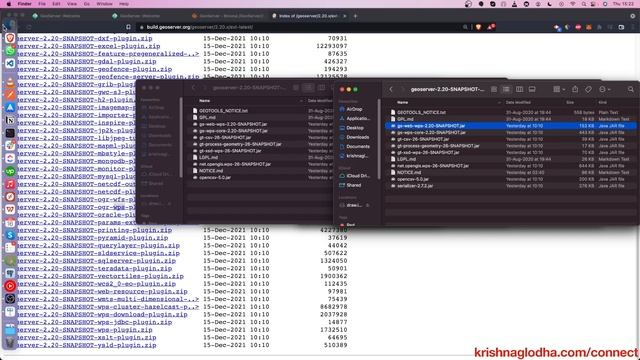The width and height of the screenshot is (640, 360).
Task: Open VS Code from the Dock
Action: point(10,64)
